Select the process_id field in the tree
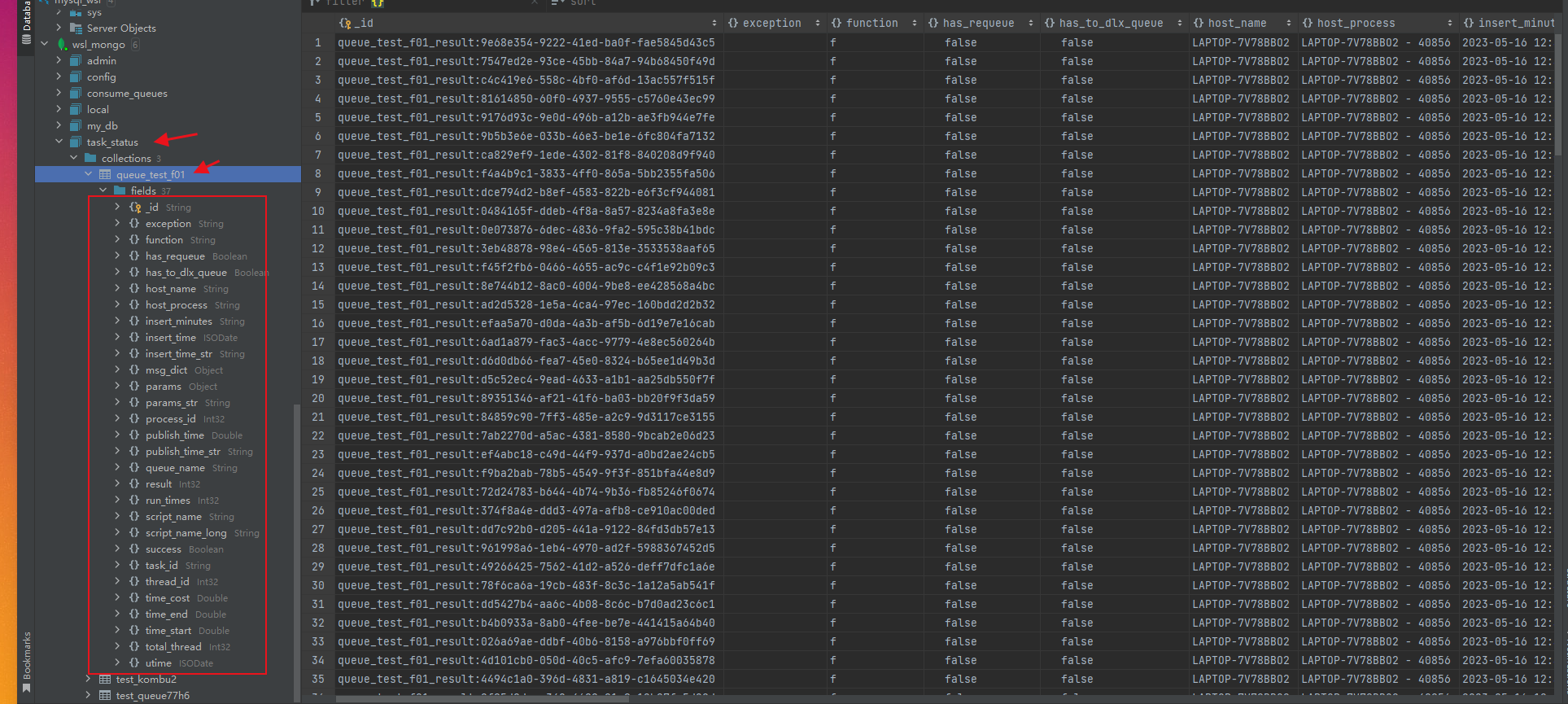This screenshot has width=1568, height=704. (170, 418)
